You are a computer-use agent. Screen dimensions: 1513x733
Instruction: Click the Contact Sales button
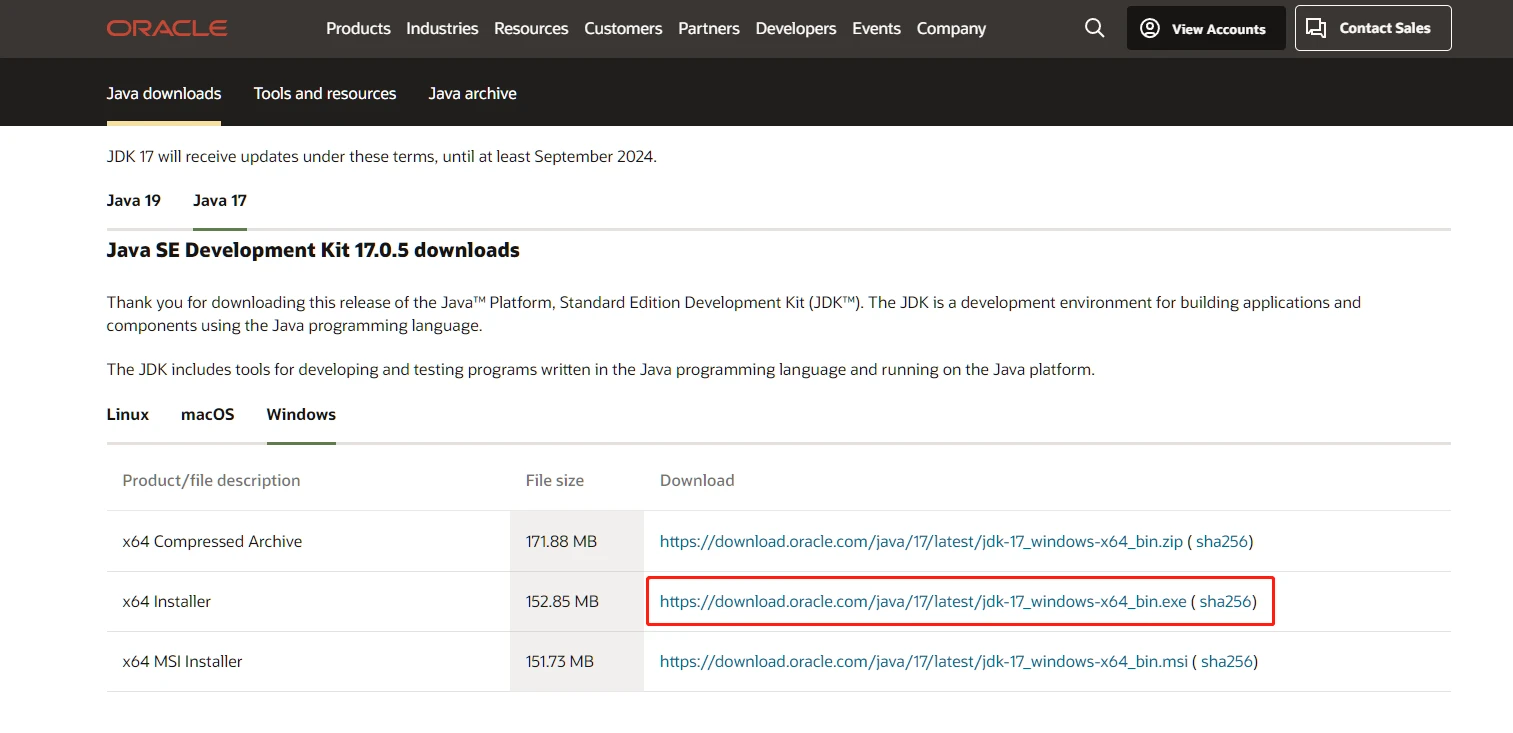[1372, 28]
